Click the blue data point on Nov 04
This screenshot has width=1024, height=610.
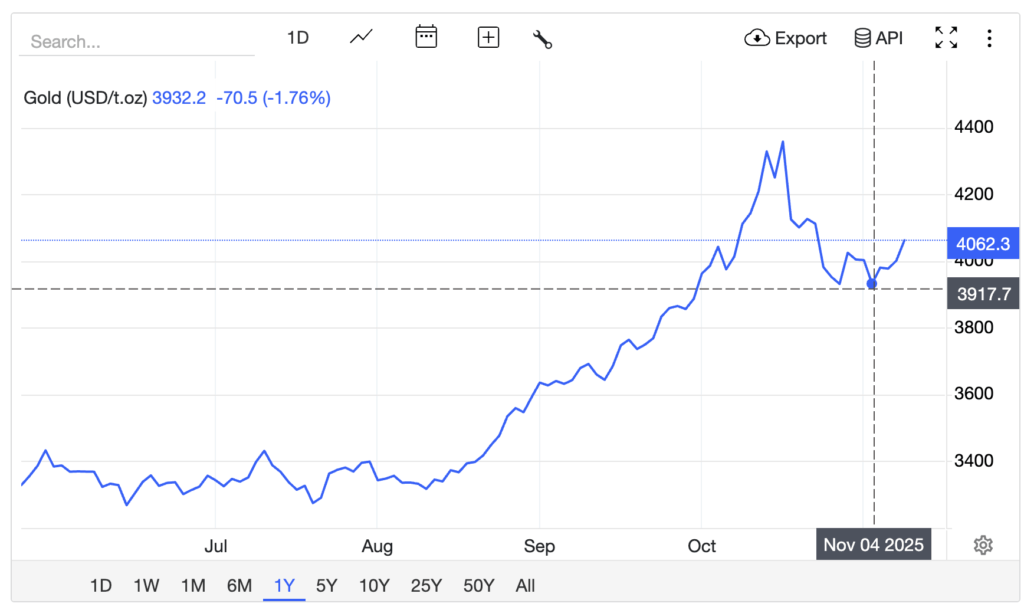point(872,284)
